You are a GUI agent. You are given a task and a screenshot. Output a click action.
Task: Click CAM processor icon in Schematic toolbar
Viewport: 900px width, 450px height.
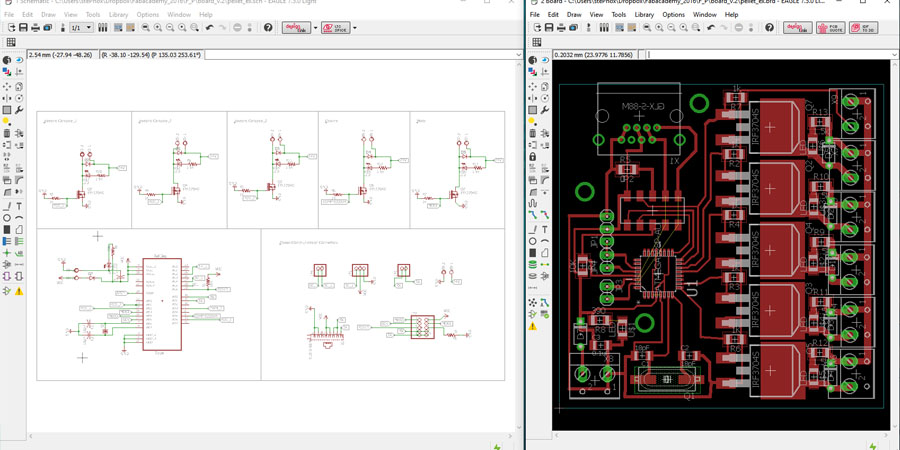pyautogui.click(x=48, y=28)
